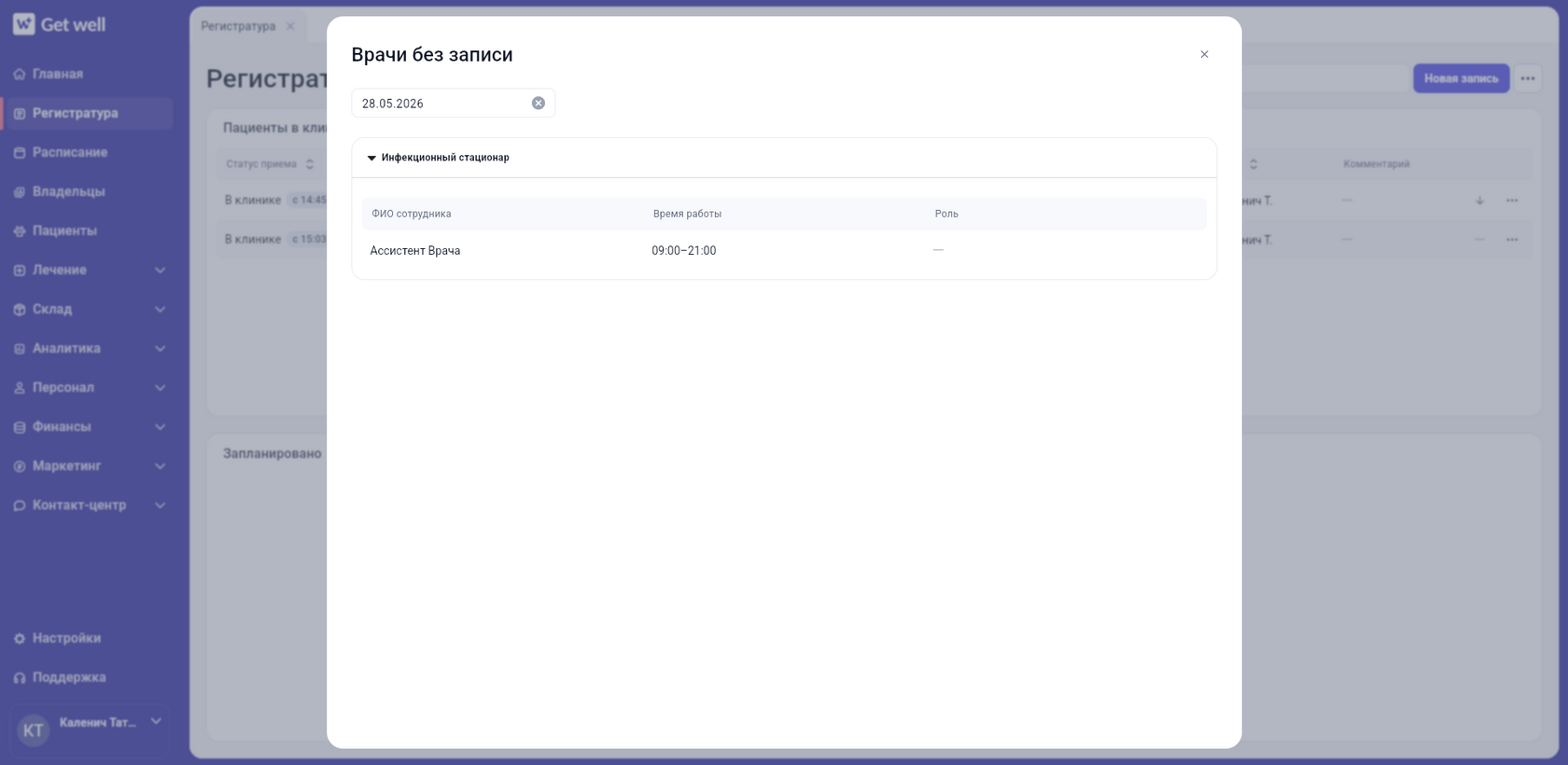This screenshot has width=1568, height=765.
Task: Click the Настройки gear icon
Action: pos(20,638)
